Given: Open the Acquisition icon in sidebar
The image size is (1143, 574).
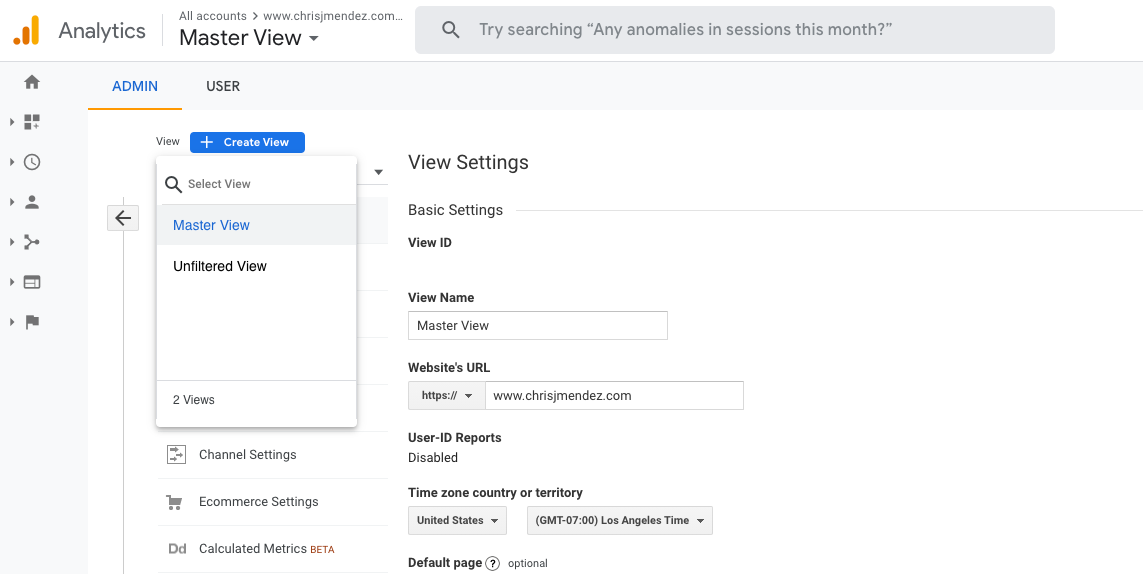Looking at the screenshot, I should [31, 242].
